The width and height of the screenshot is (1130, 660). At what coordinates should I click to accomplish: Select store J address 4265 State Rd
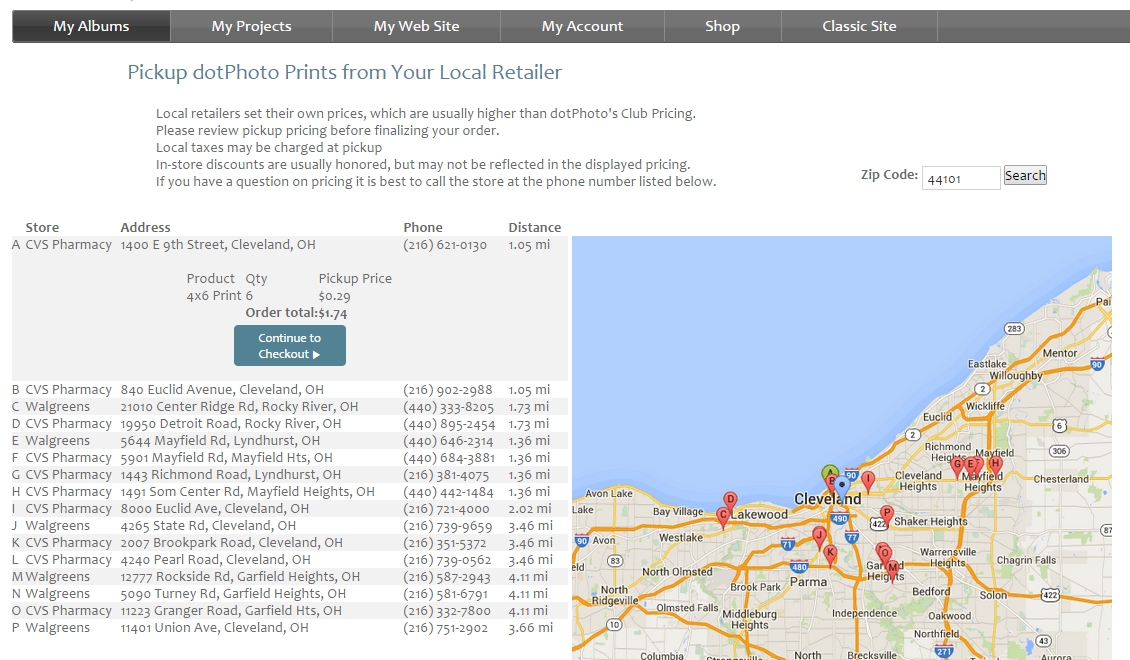click(x=208, y=525)
